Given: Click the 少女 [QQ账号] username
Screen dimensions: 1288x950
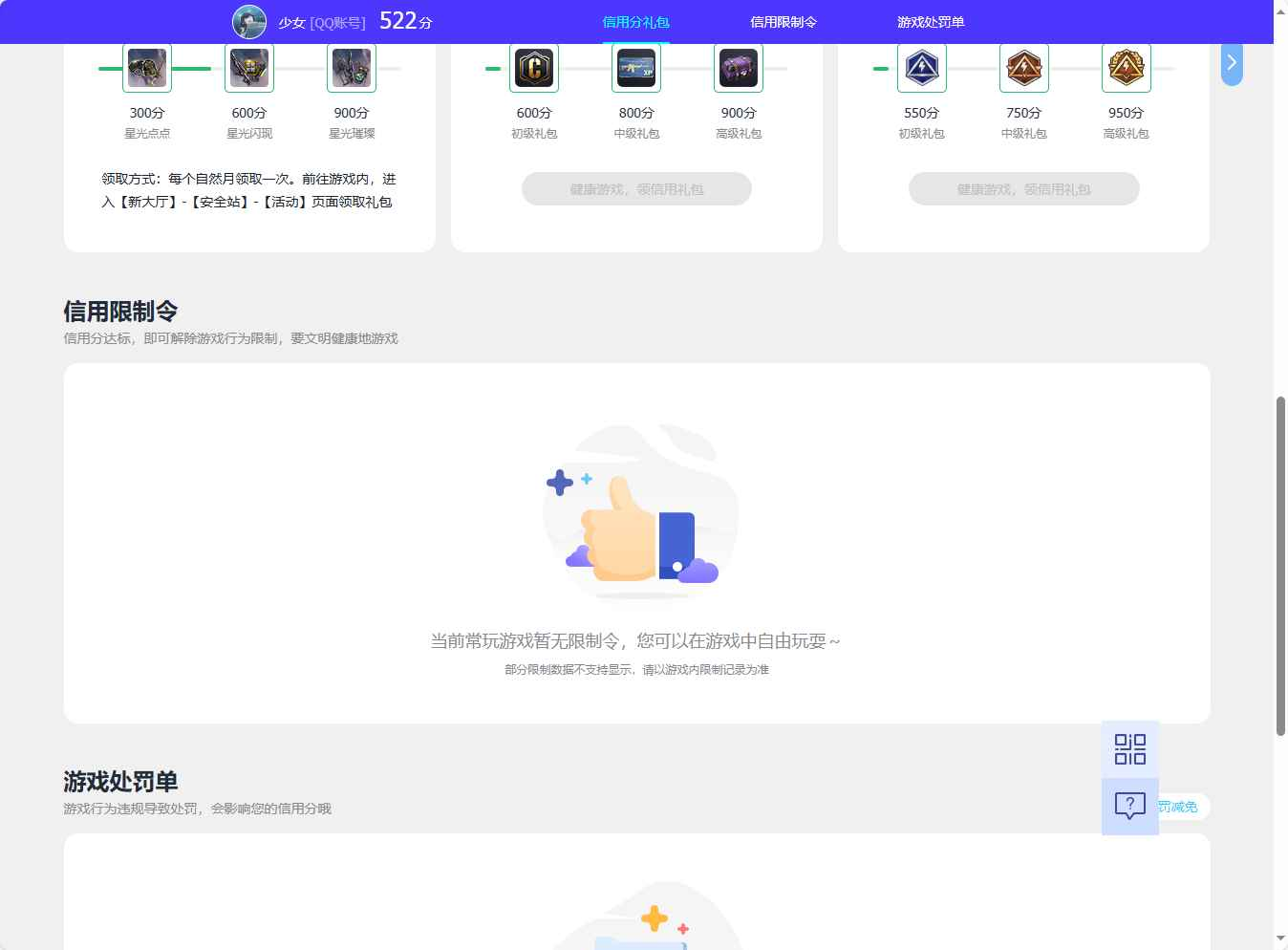Looking at the screenshot, I should 322,23.
